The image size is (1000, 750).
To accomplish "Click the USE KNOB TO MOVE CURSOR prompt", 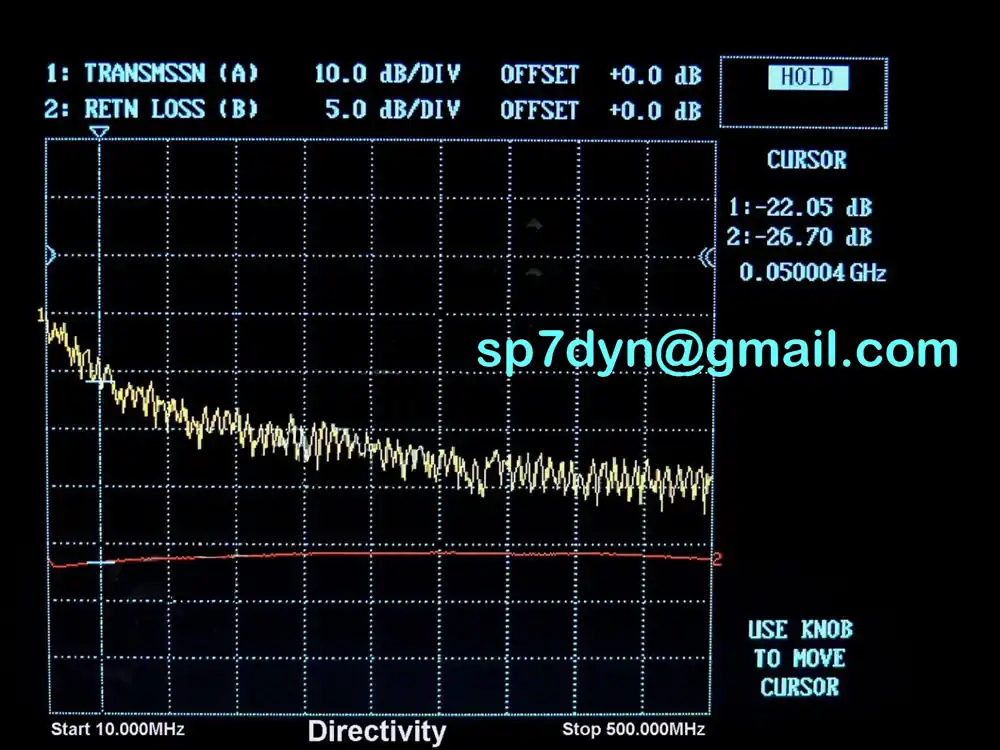I will [x=799, y=658].
